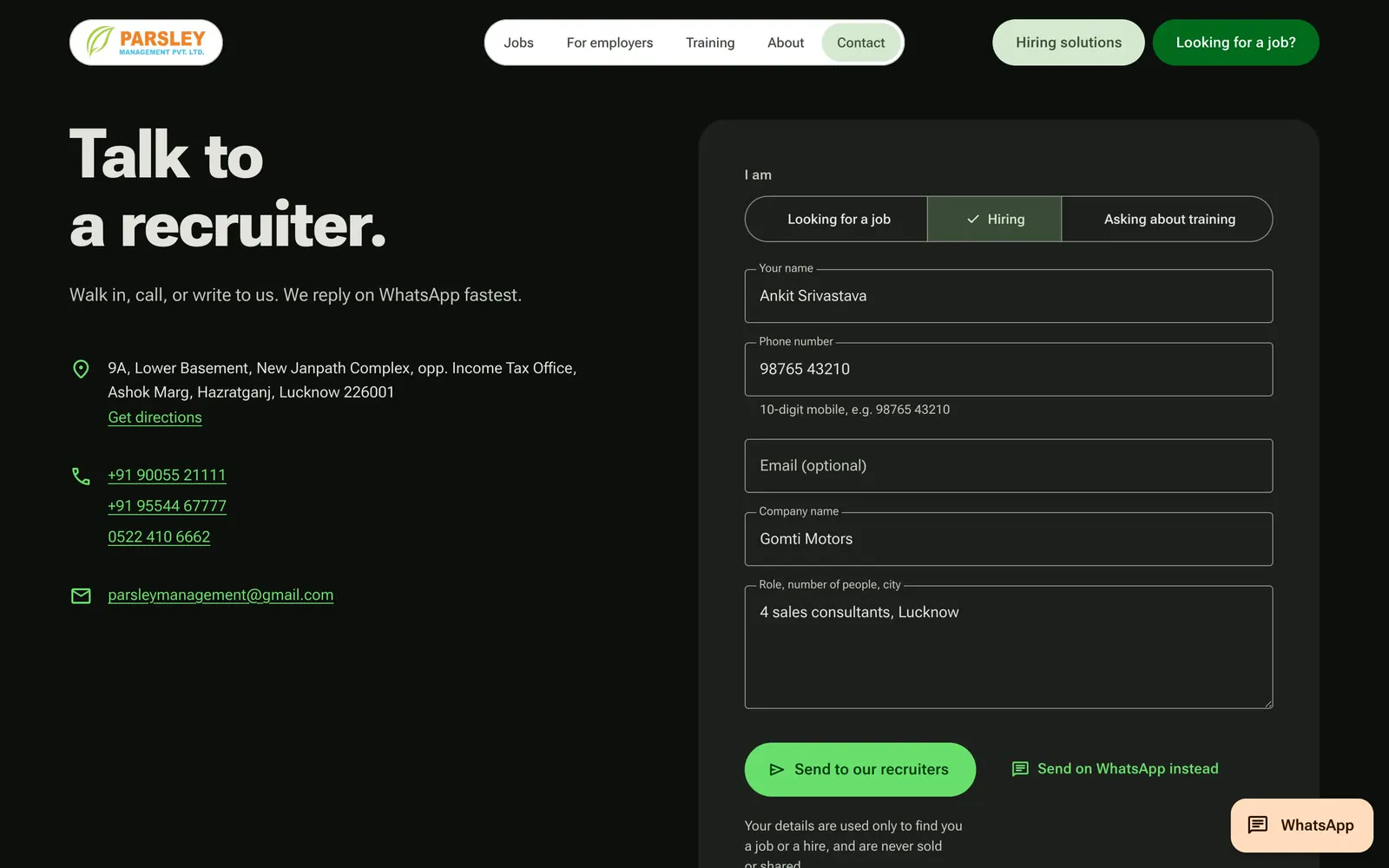Choose 'Send on WhatsApp instead'

(x=1116, y=769)
